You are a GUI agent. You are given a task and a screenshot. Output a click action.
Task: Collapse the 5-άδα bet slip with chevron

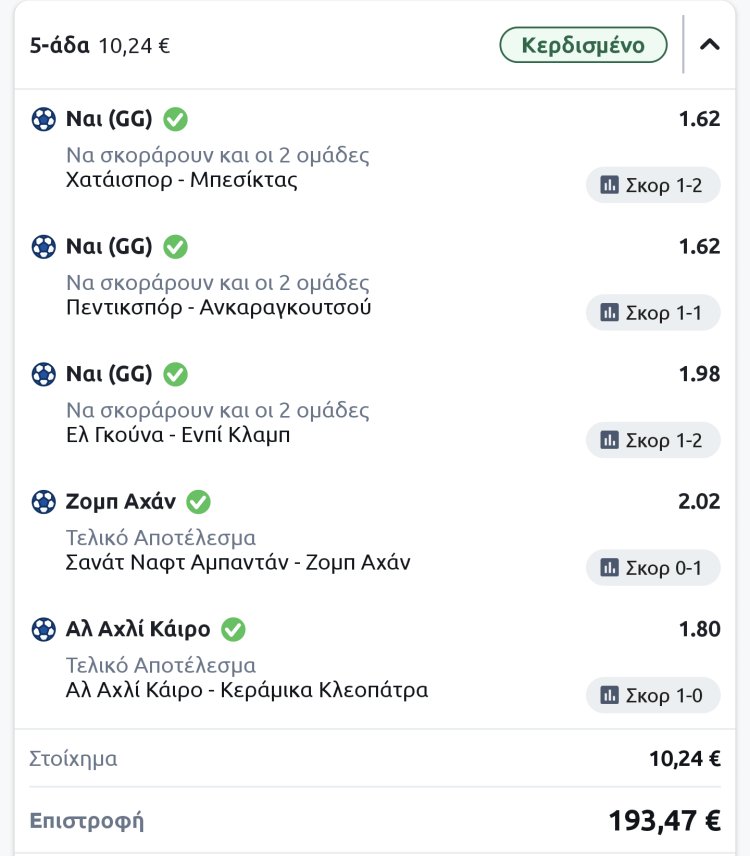pyautogui.click(x=710, y=45)
